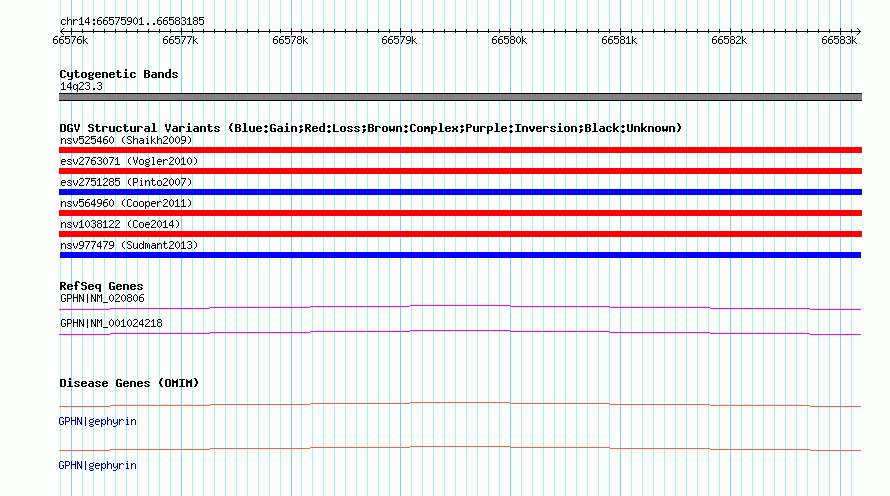The height and width of the screenshot is (496, 890).
Task: Click the 66577k ruler tick label
Action: point(180,41)
